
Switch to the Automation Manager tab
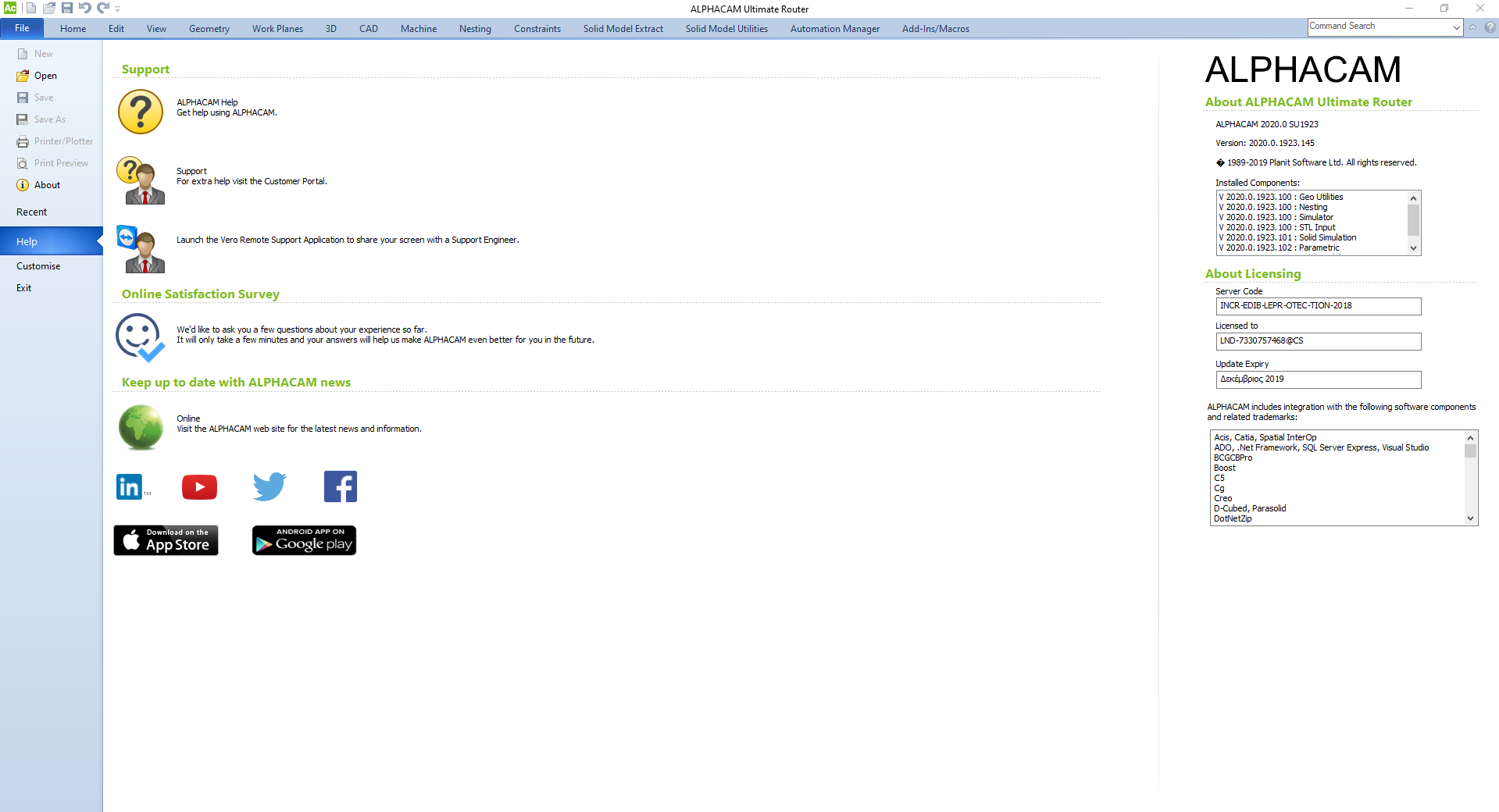835,29
